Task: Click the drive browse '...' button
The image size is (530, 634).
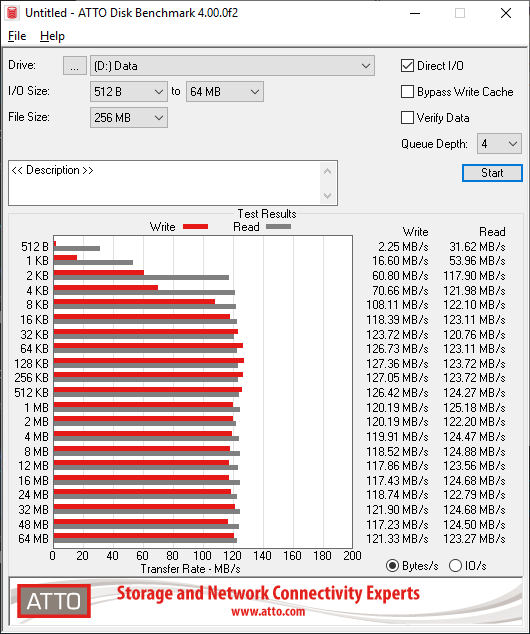Action: tap(74, 66)
